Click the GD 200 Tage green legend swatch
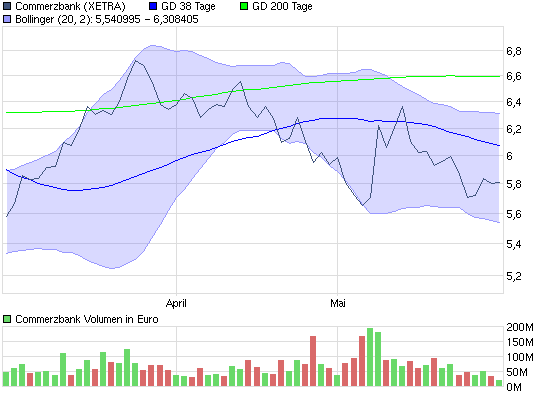The width and height of the screenshot is (545, 408). 244,6
